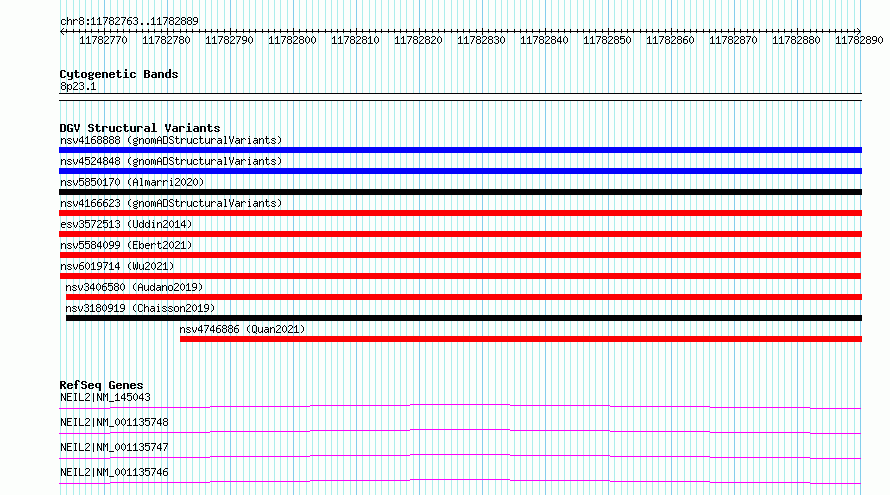Open variant label esv3572513 (Uddin2014)
Image resolution: width=890 pixels, height=495 pixels.
click(126, 224)
